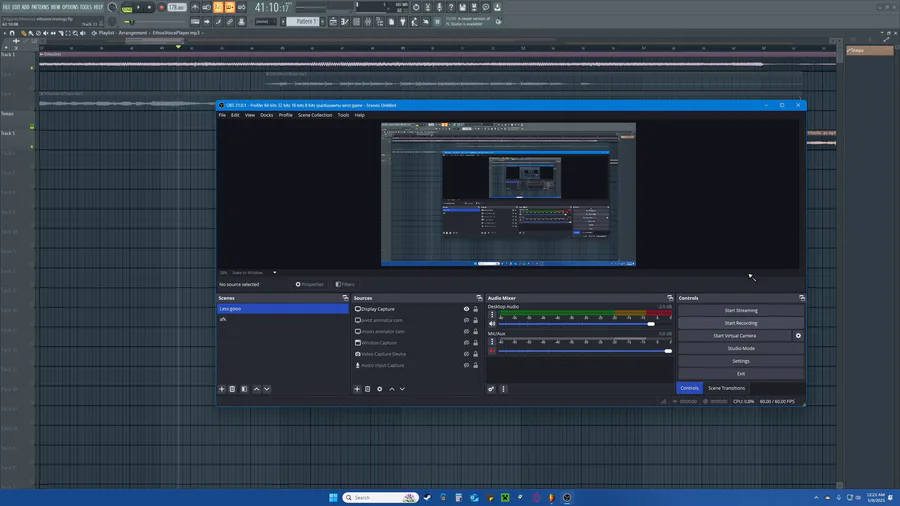Show the Audio Input Capture source
900x506 pixels.
[x=466, y=365]
